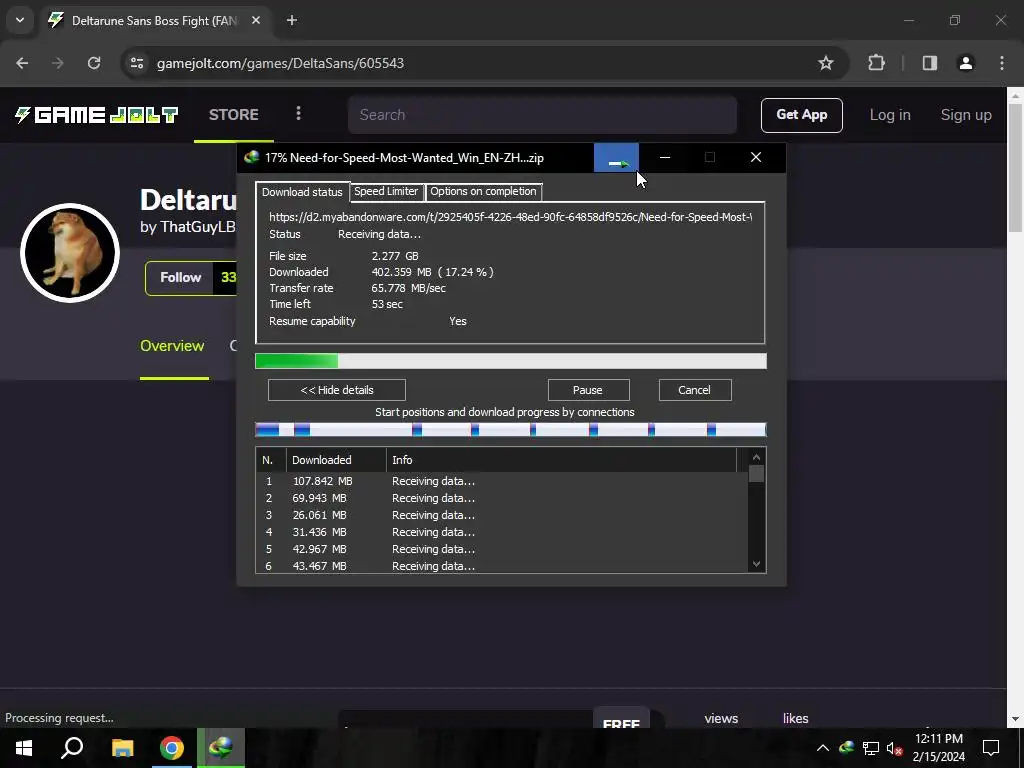
Task: Switch to the Speed Limiter tab
Action: click(386, 191)
